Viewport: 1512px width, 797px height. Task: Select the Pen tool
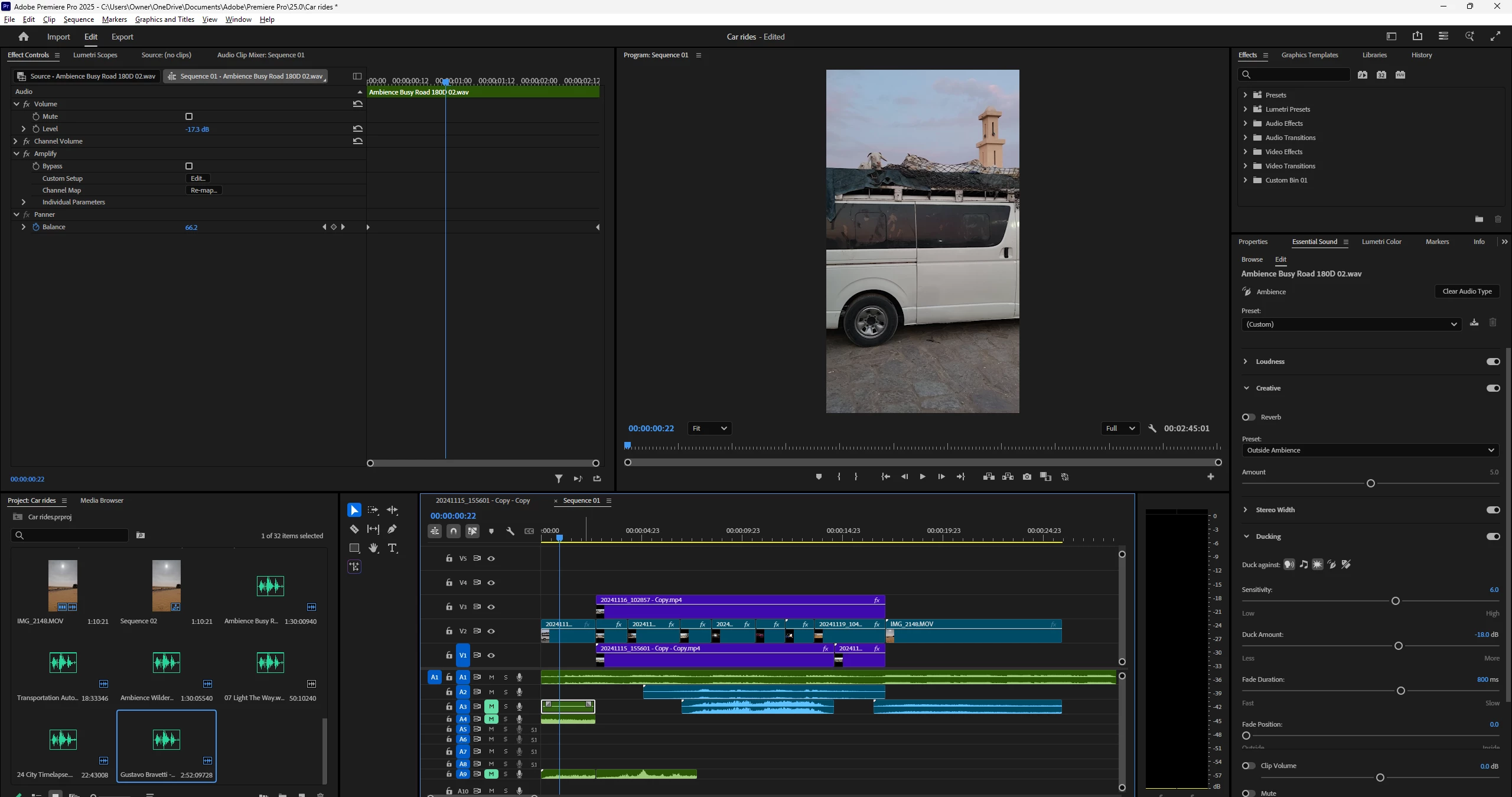click(x=392, y=529)
